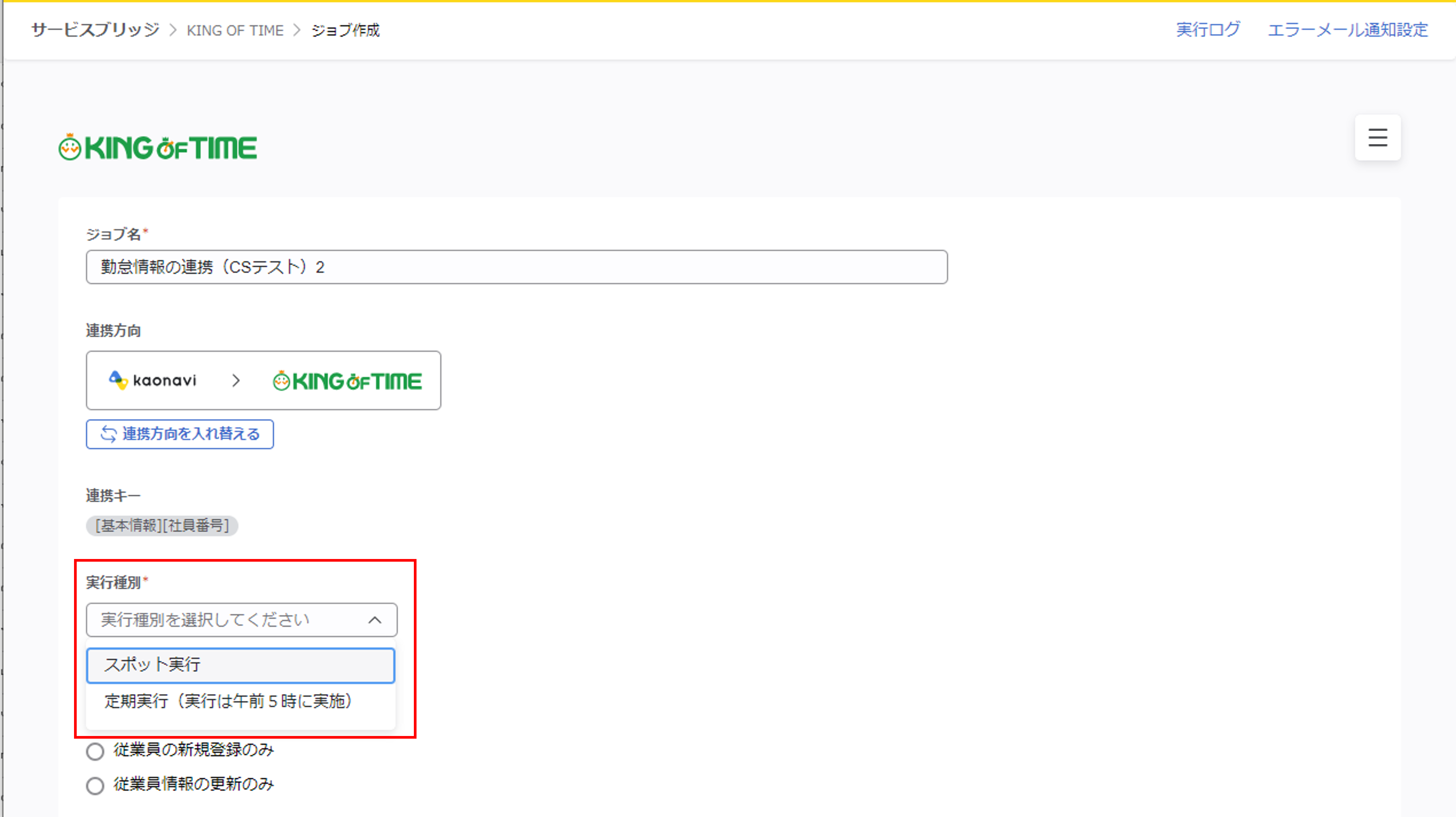Viewport: 1456px width, 817px height.
Task: Click the 連携方向 label
Action: click(x=113, y=331)
